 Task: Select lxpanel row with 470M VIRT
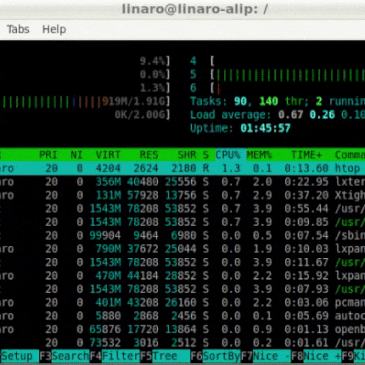182,276
